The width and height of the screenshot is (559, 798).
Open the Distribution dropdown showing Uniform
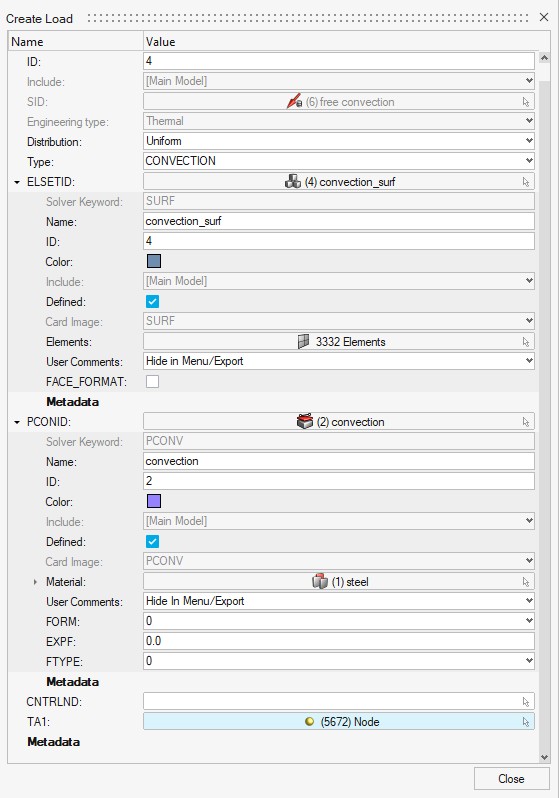339,141
